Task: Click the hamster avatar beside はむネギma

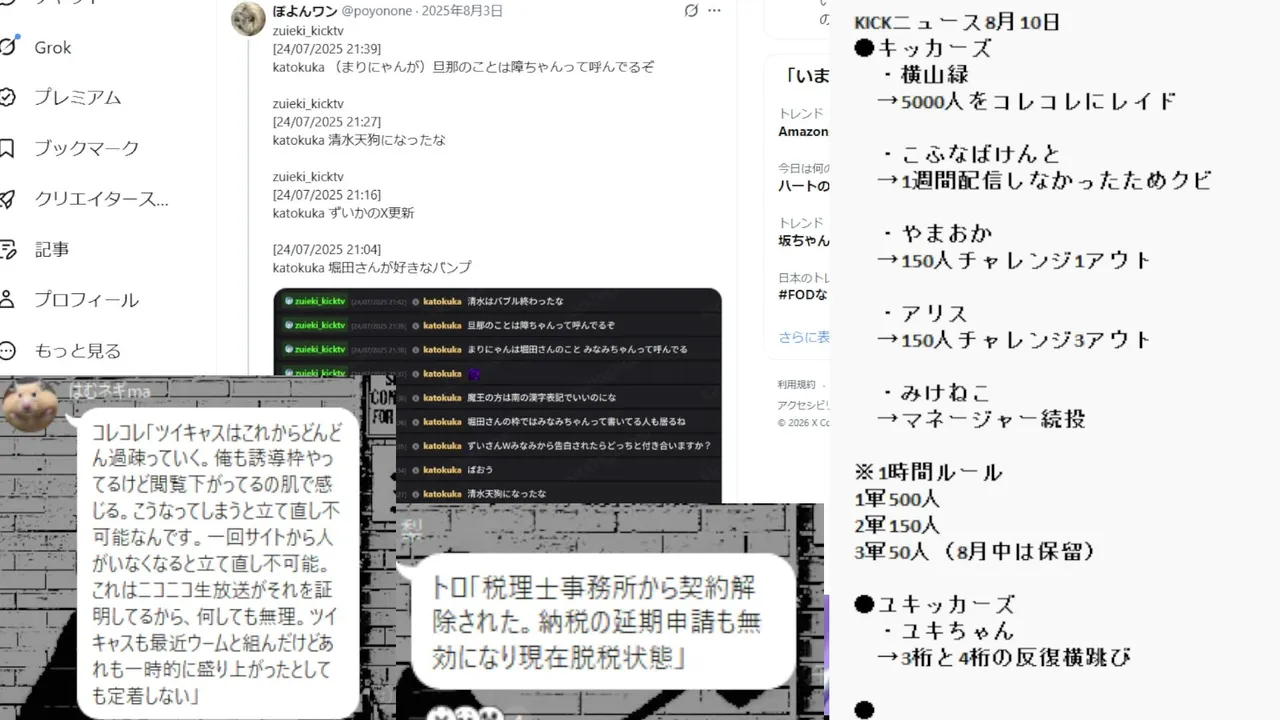Action: [x=29, y=405]
